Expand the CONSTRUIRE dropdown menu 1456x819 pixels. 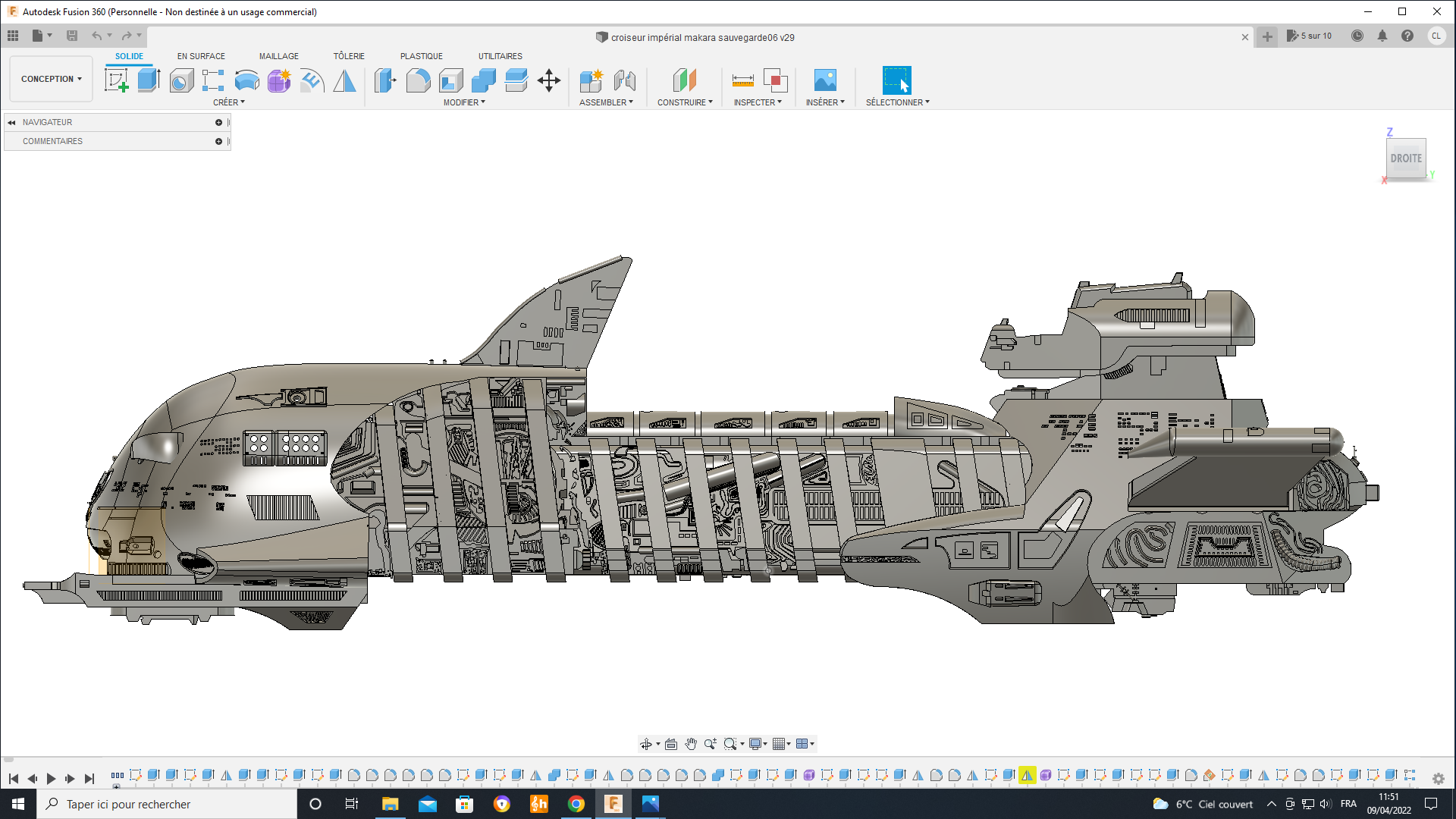tap(685, 102)
